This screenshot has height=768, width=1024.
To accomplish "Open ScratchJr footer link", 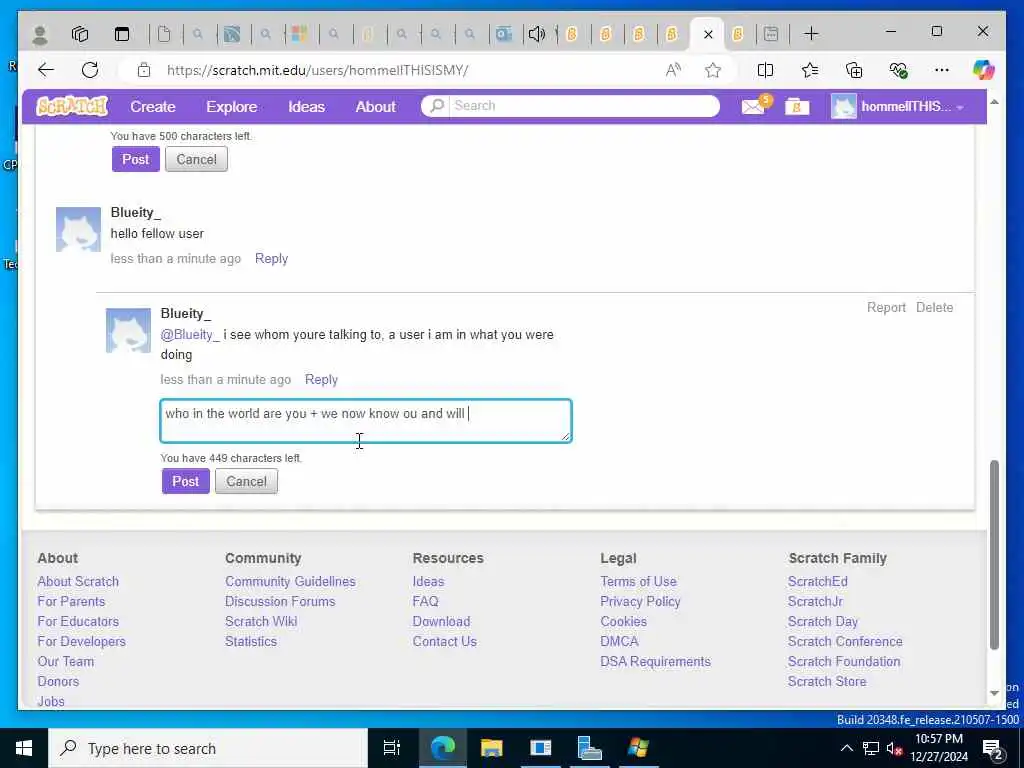I will pos(815,601).
